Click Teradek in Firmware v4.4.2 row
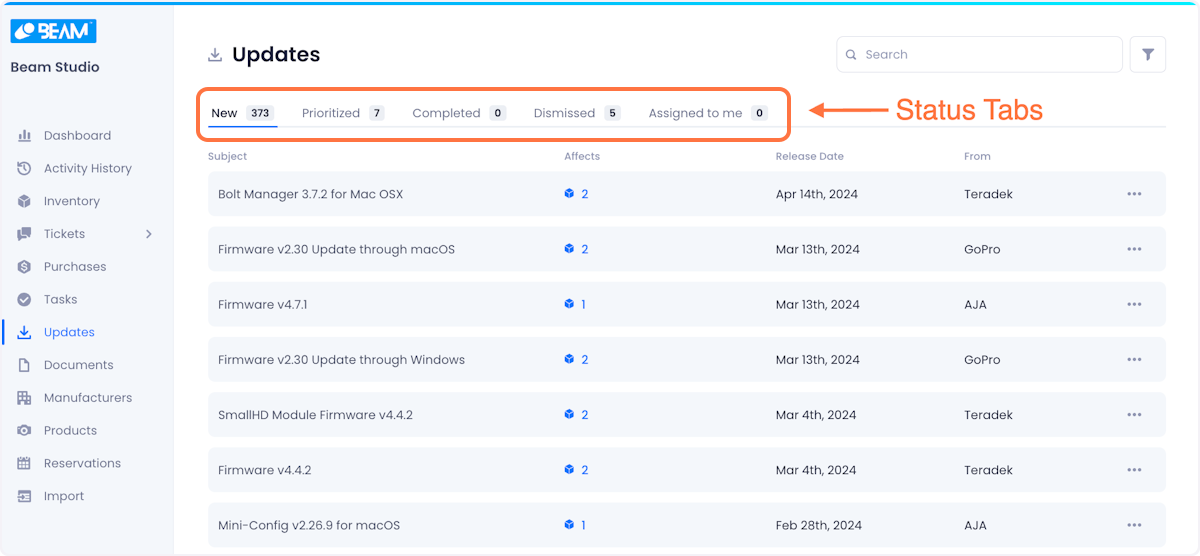 pos(988,470)
